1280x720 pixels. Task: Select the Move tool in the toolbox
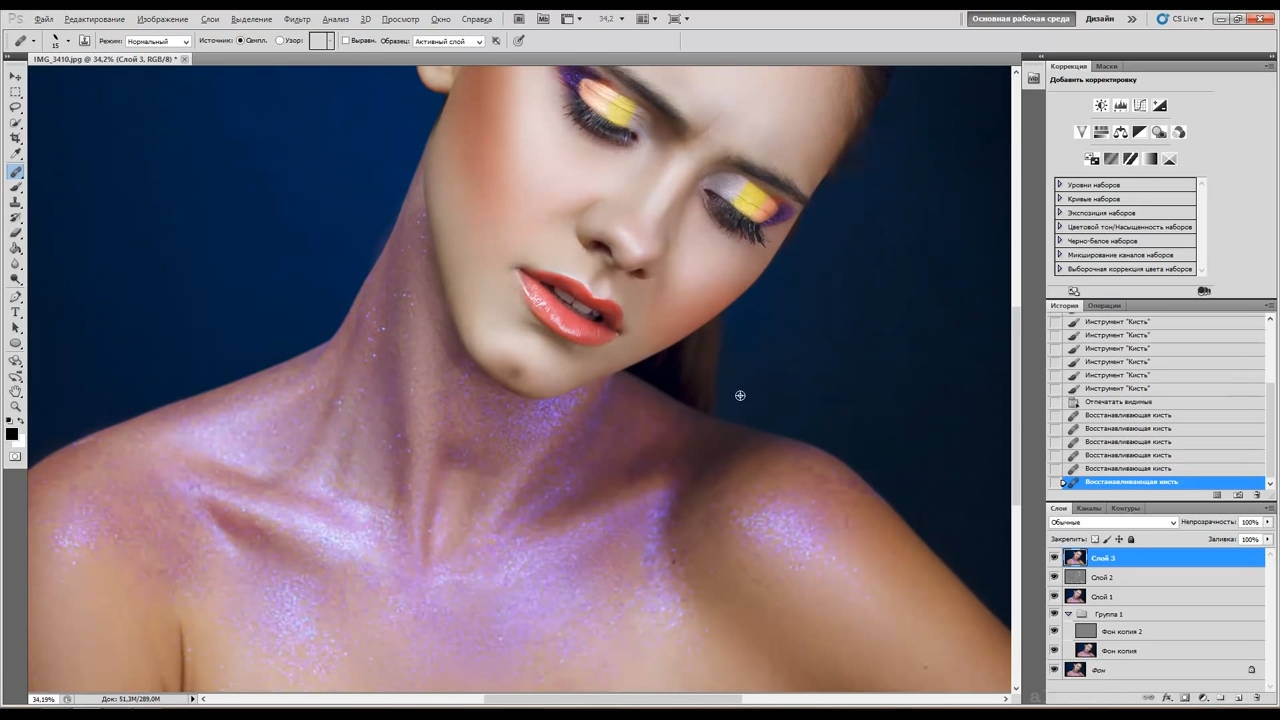15,76
